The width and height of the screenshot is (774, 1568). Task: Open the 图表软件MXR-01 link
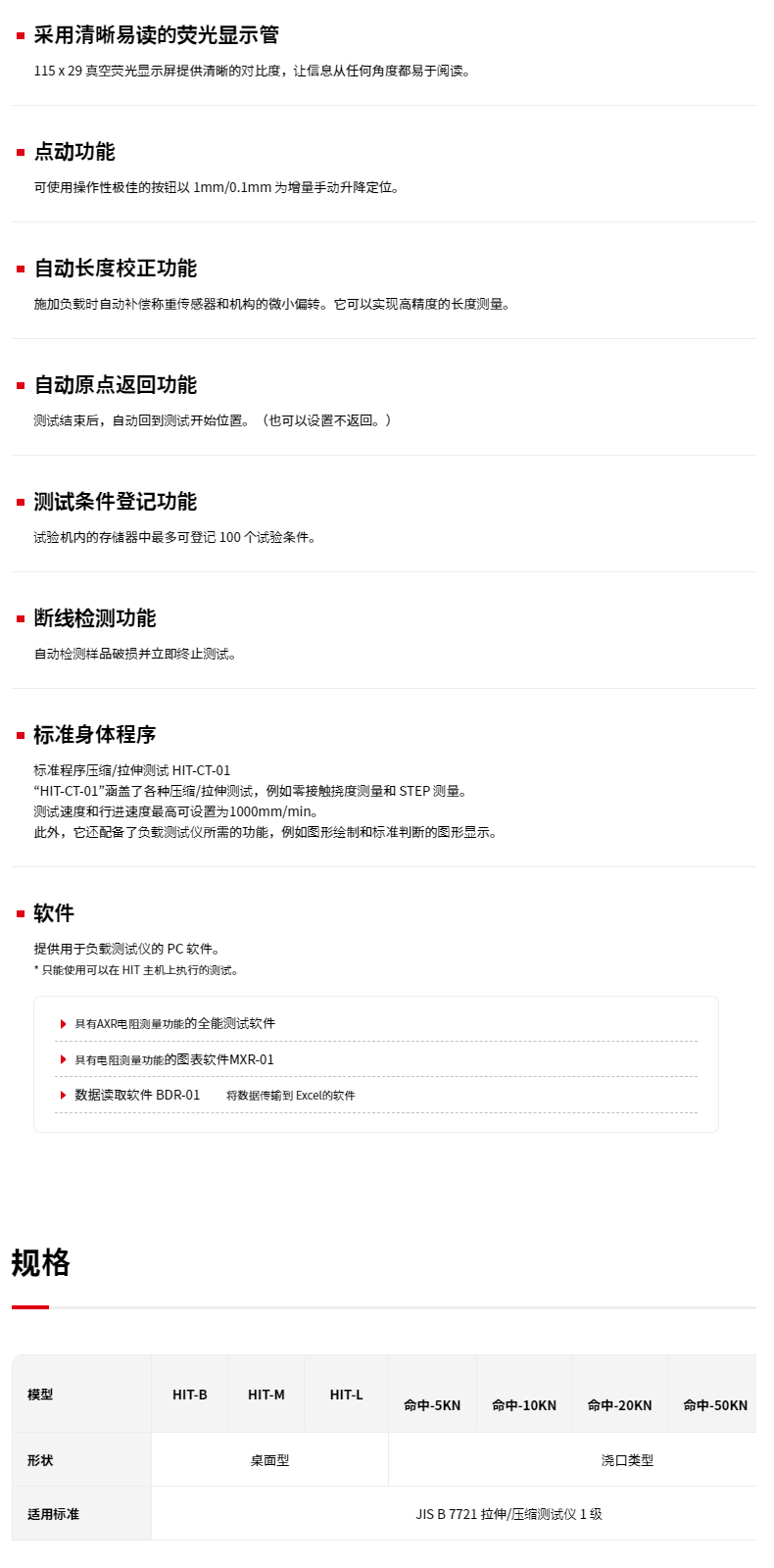(174, 1059)
